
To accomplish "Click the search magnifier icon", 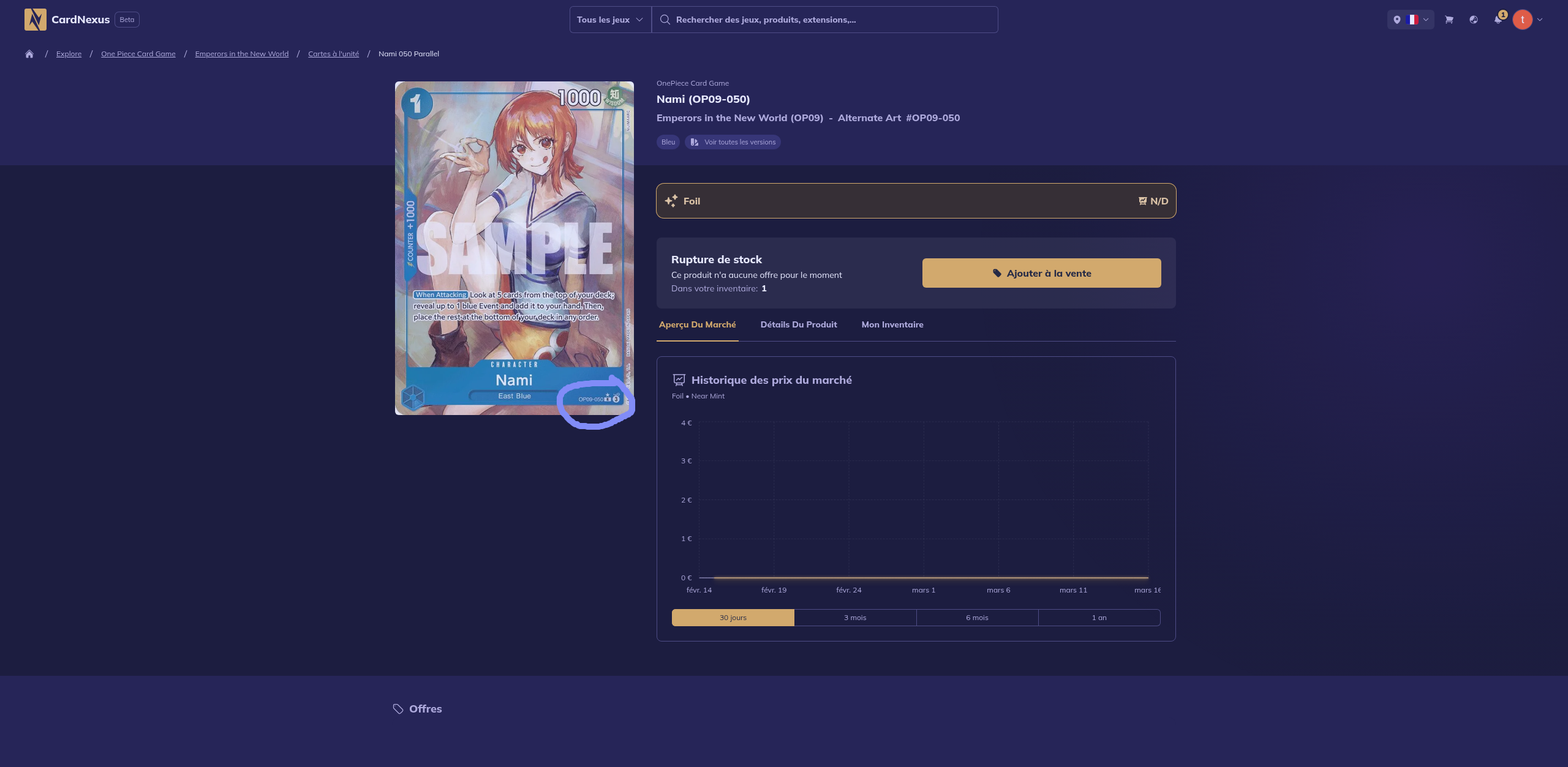I will pos(665,20).
